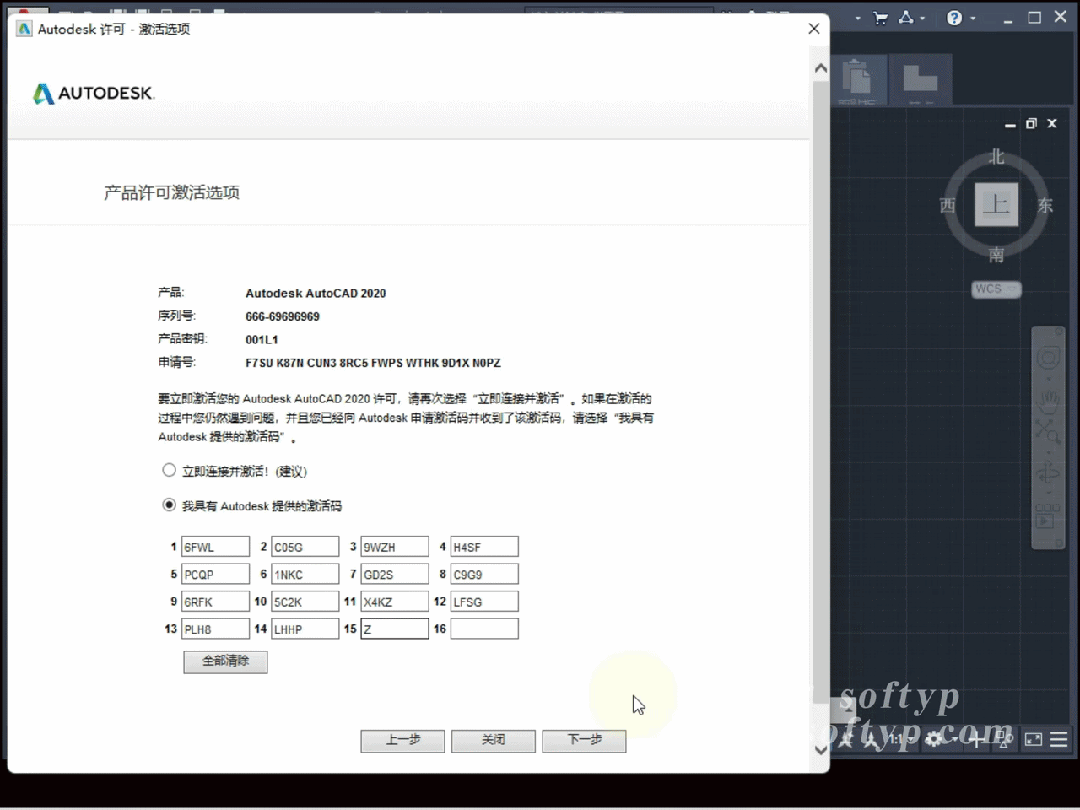The width and height of the screenshot is (1080, 810).
Task: Expand dropdown arrow next to A360 icon
Action: 923,19
